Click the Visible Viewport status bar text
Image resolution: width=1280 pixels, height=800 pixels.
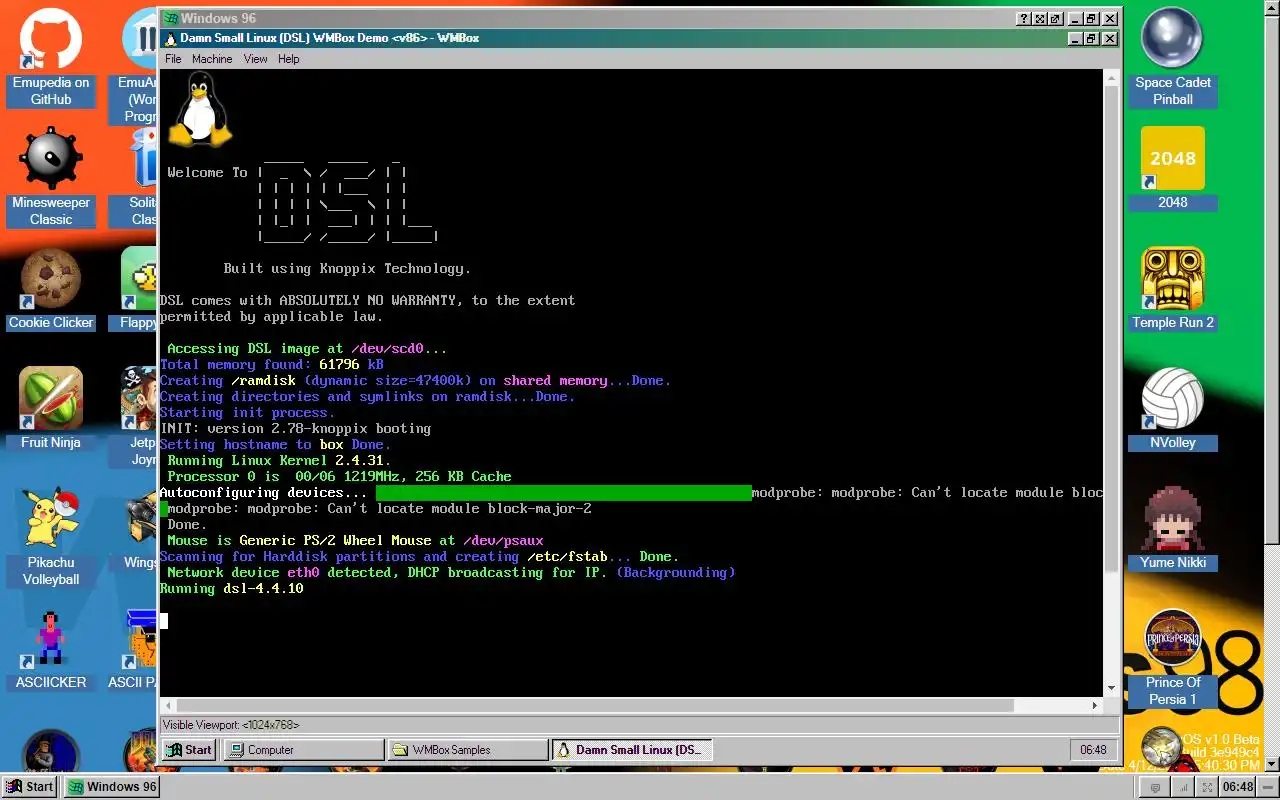pos(230,725)
